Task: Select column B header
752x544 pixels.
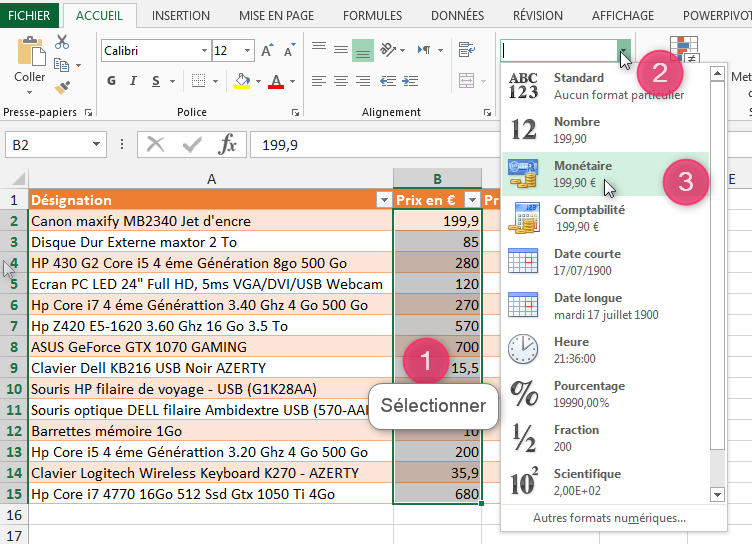Action: pos(437,179)
